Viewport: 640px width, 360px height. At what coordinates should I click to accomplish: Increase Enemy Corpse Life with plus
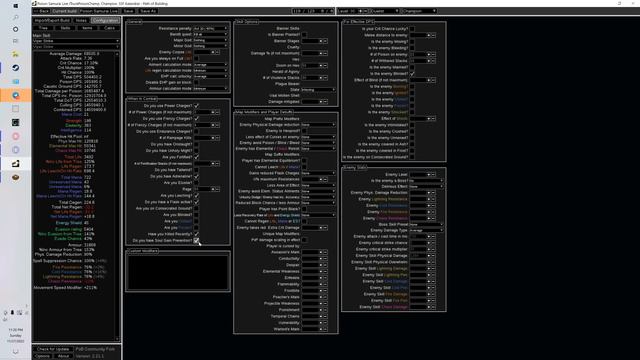click(x=213, y=52)
